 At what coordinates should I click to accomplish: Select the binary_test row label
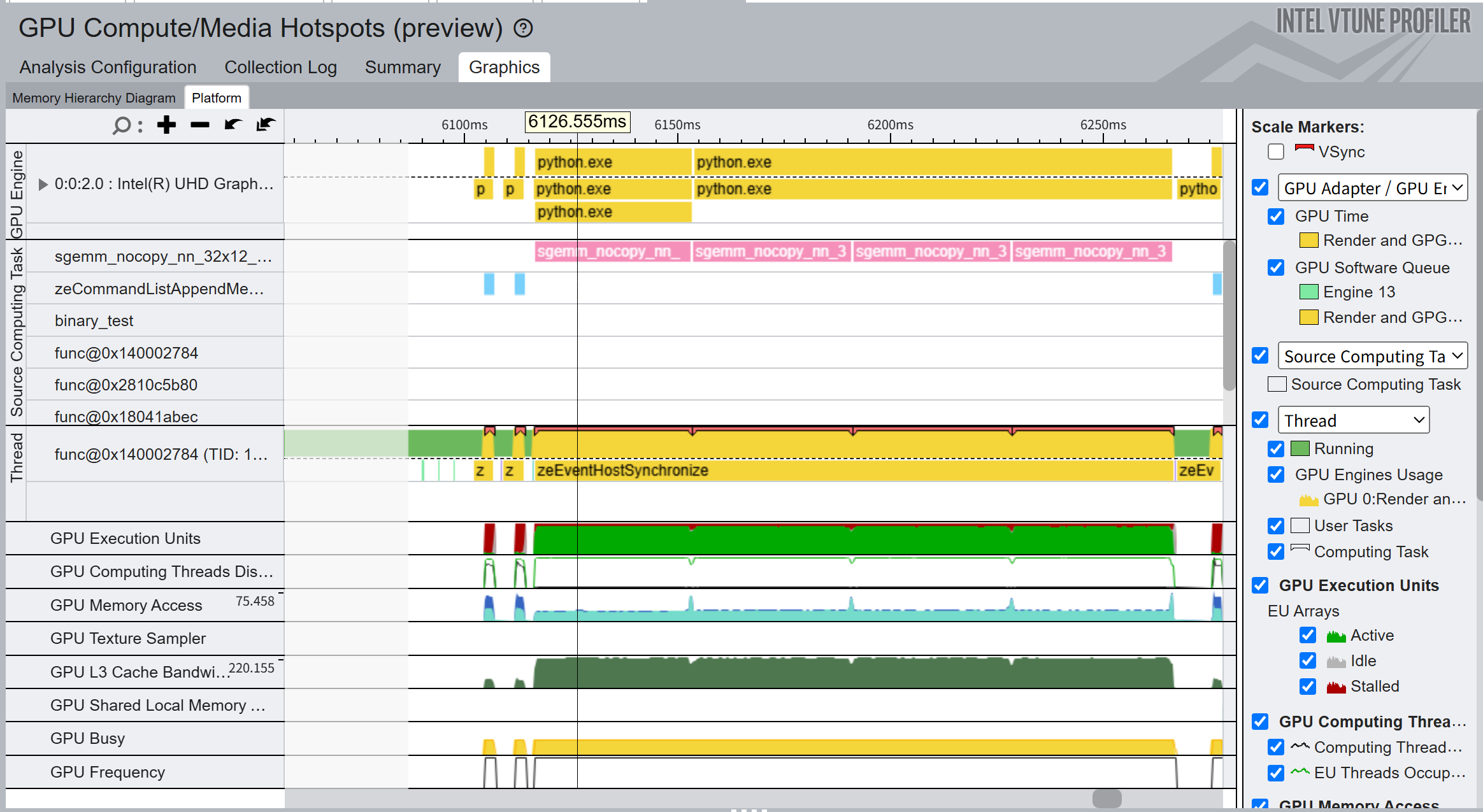[x=94, y=321]
